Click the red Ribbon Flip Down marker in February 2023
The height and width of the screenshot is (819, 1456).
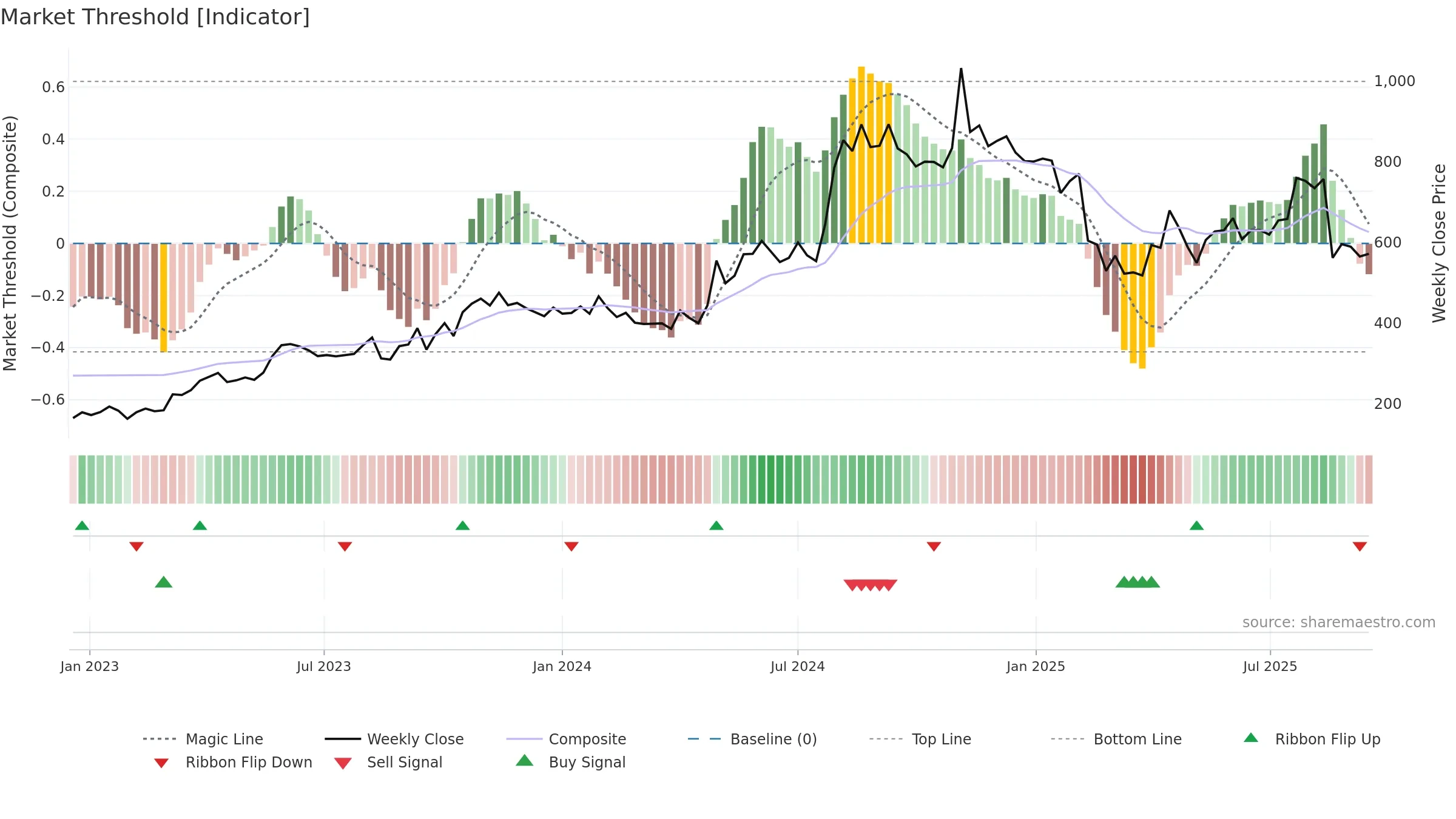[x=136, y=547]
